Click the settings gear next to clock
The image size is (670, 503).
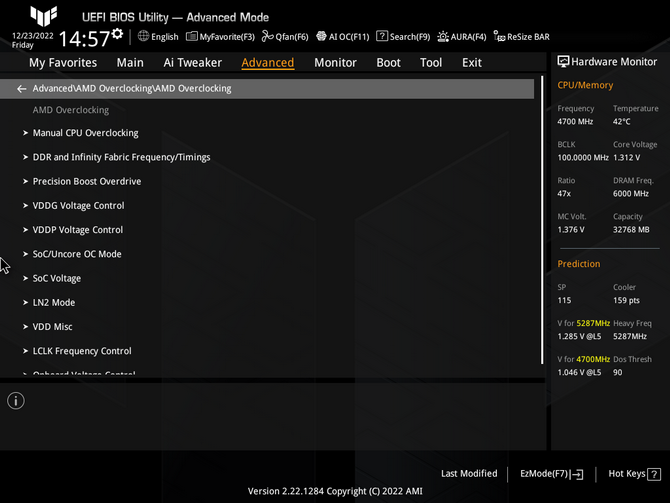tap(117, 33)
